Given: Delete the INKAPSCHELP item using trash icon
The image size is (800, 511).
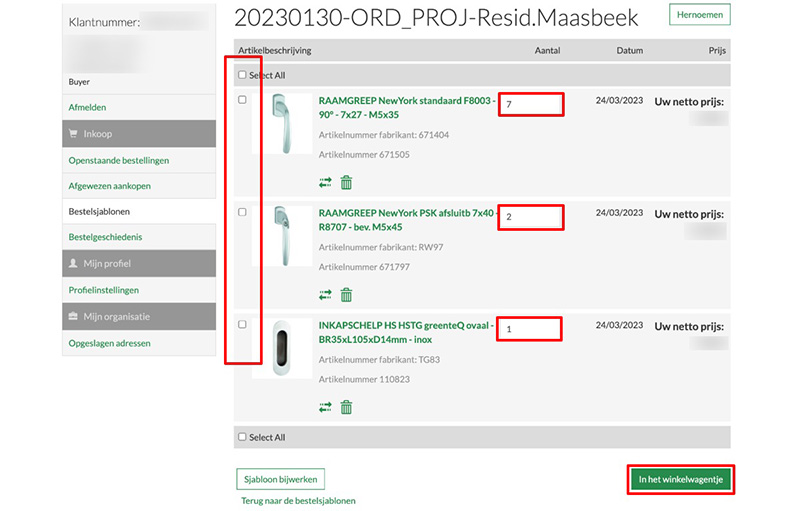Looking at the screenshot, I should pos(346,407).
